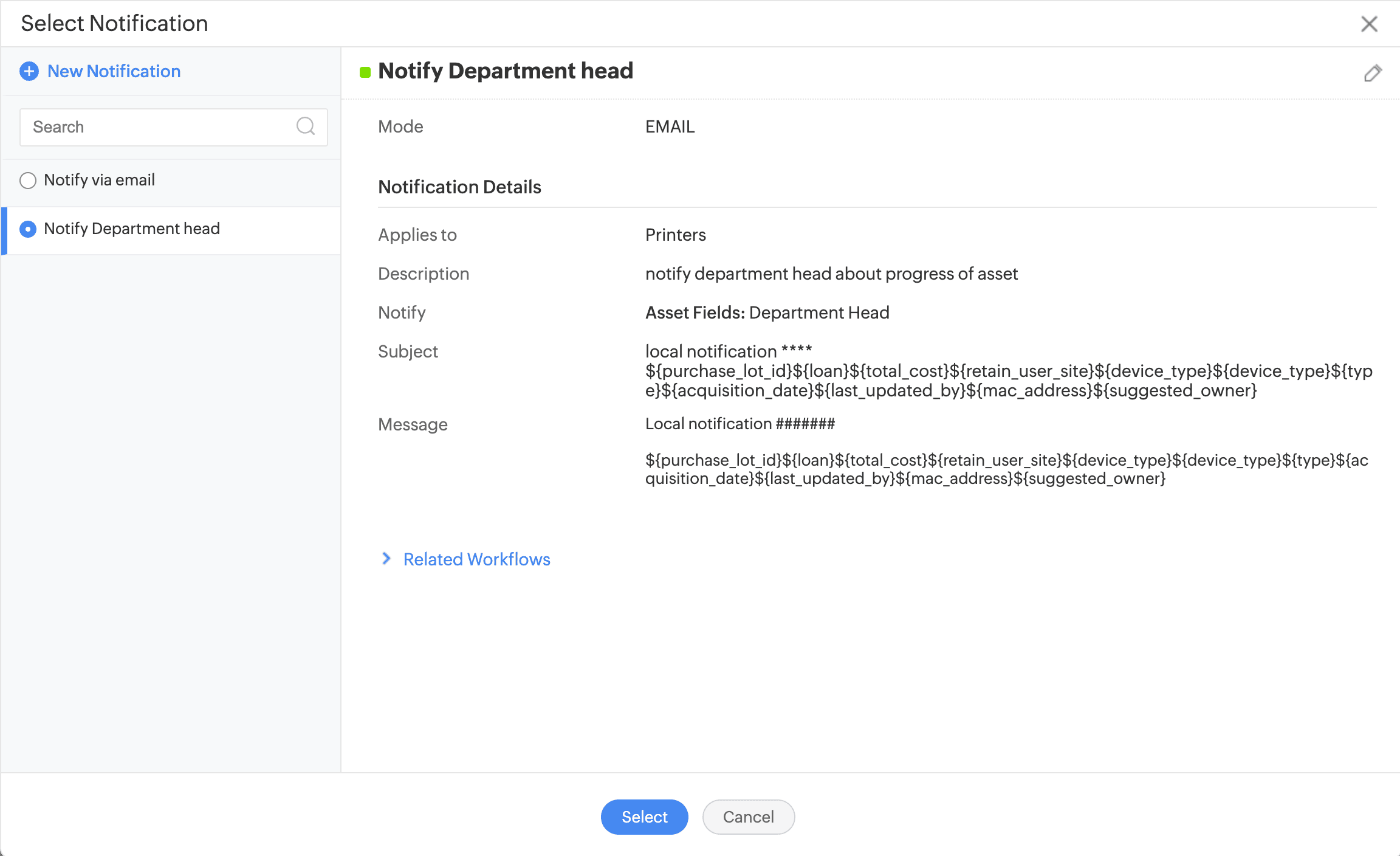Image resolution: width=1400 pixels, height=856 pixels.
Task: Click the EMAIL mode value
Action: pos(670,126)
